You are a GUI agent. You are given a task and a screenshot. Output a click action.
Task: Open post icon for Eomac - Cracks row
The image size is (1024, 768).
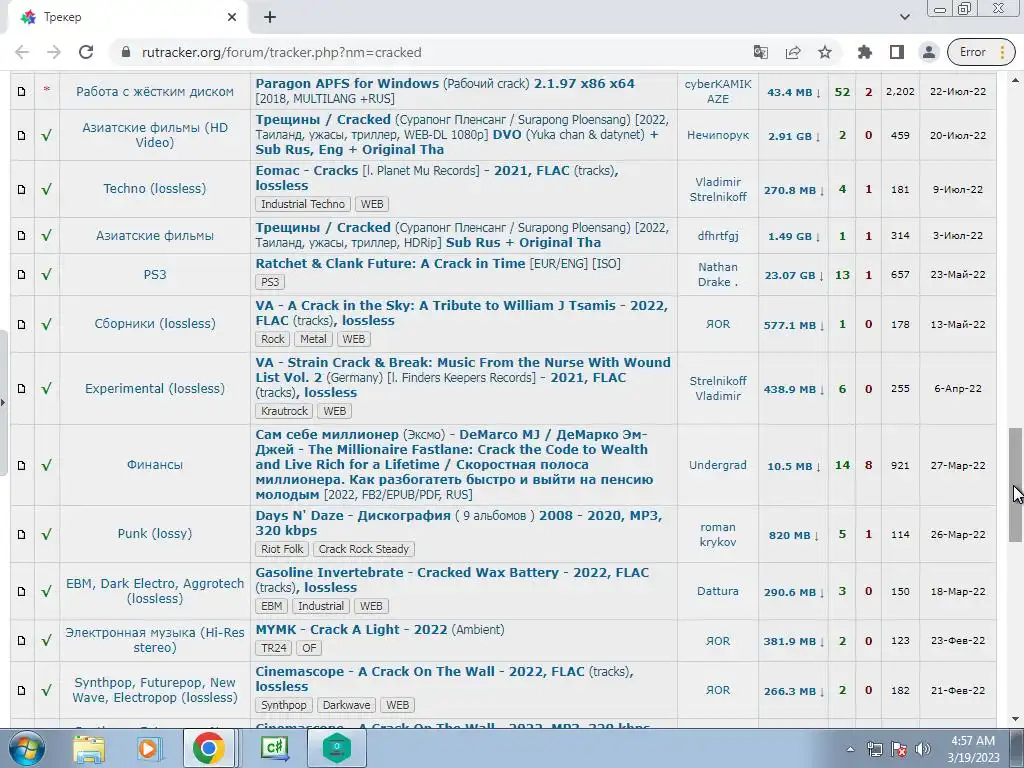point(22,189)
